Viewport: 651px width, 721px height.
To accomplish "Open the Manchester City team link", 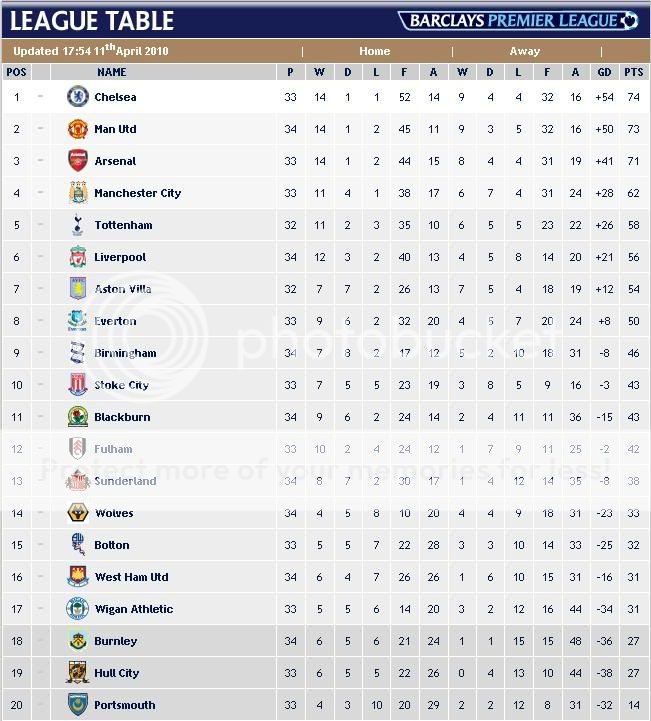I will click(138, 193).
